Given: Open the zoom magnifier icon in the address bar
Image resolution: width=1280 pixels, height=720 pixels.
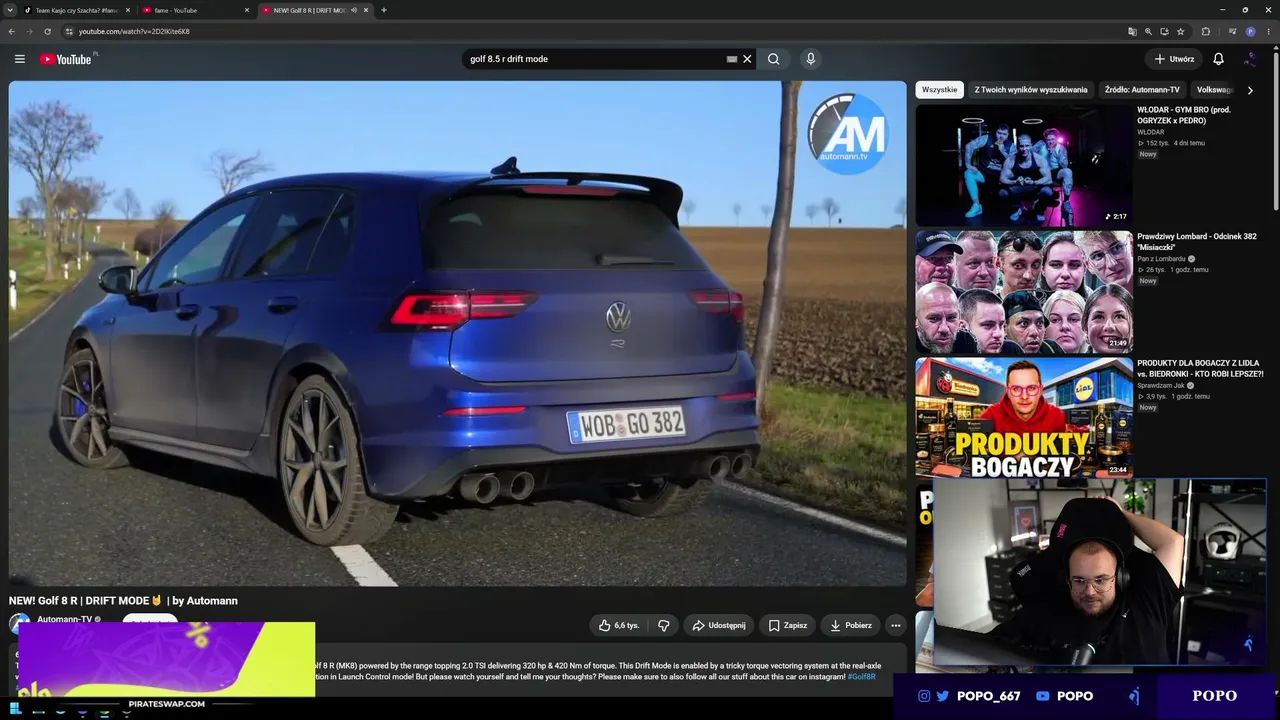Looking at the screenshot, I should tap(1148, 31).
